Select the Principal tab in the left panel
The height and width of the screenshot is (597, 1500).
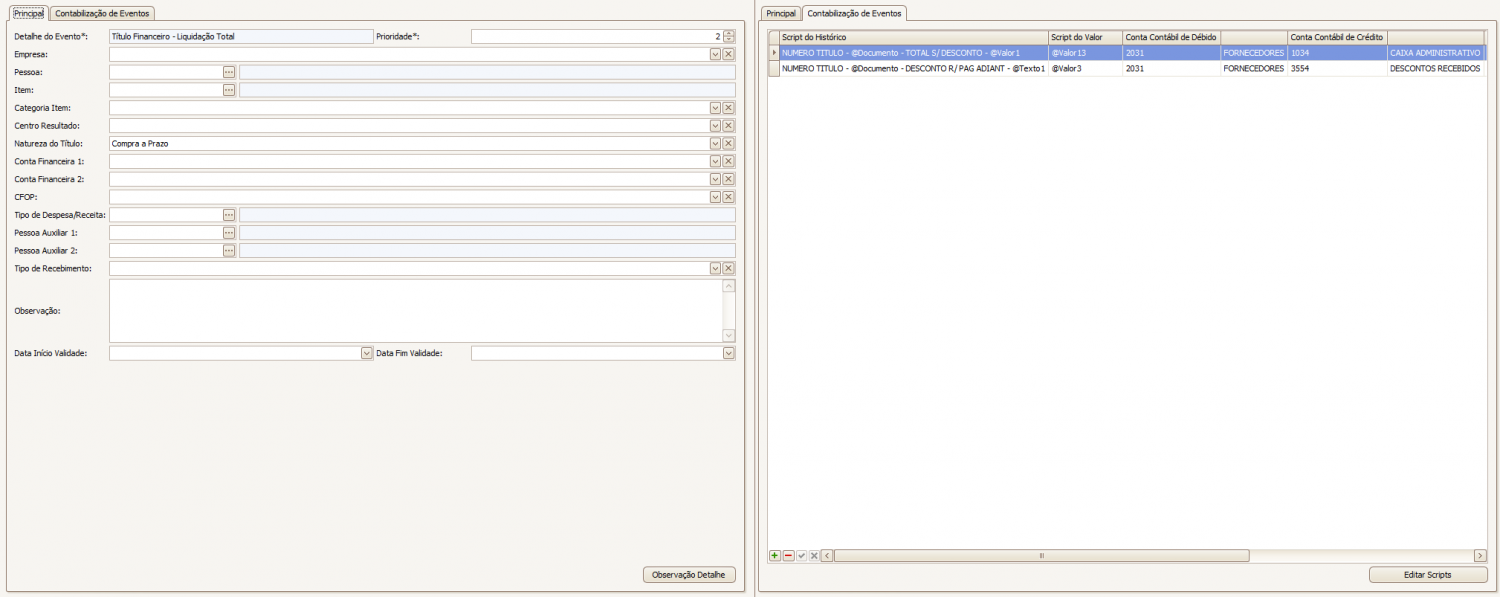click(x=29, y=13)
